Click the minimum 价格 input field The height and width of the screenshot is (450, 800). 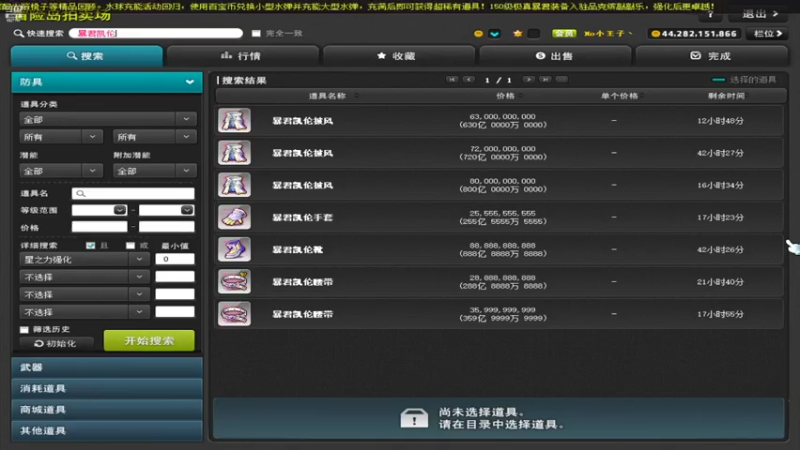coord(99,227)
